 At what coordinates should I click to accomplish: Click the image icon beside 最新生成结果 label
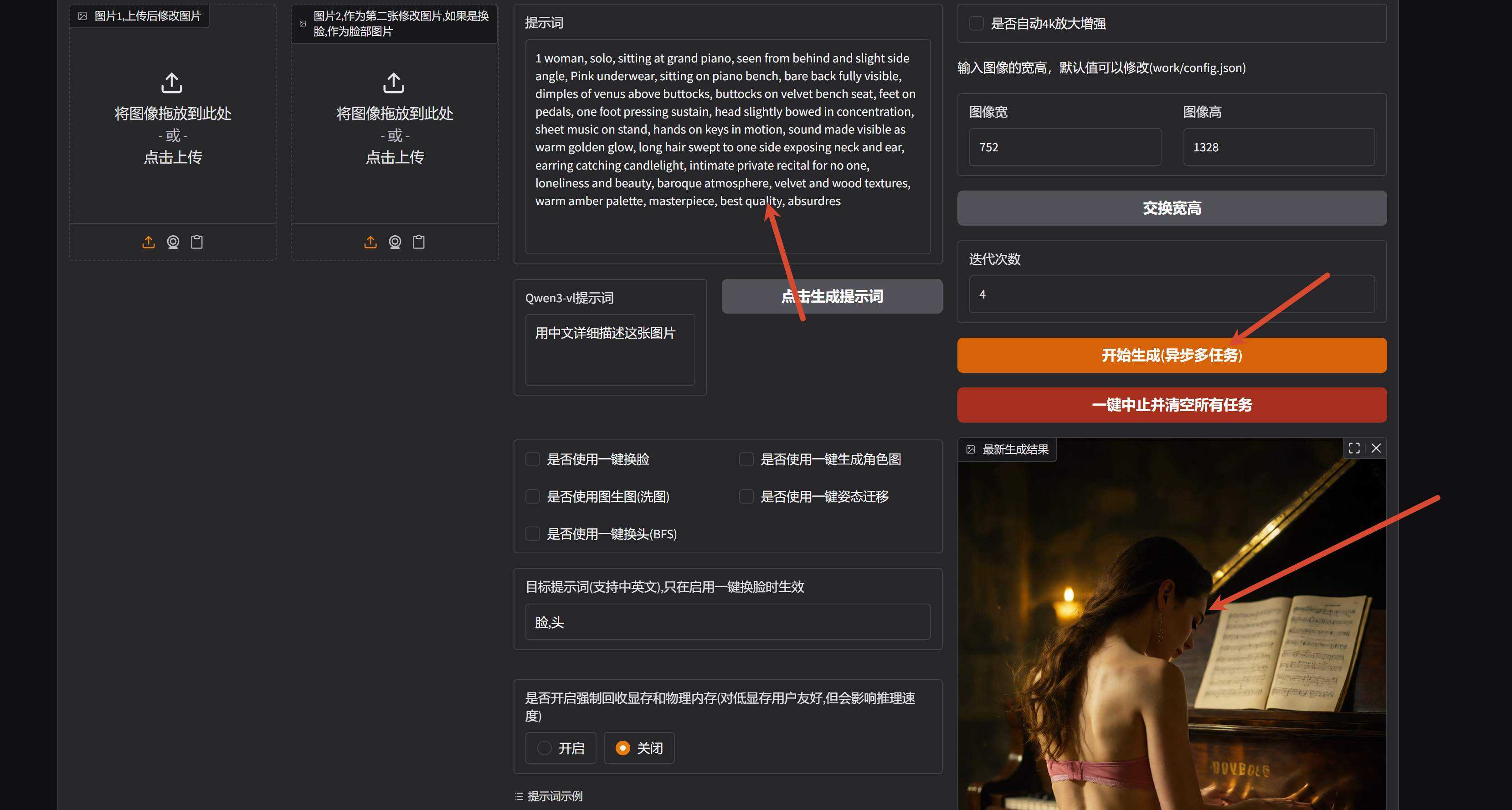click(x=971, y=449)
